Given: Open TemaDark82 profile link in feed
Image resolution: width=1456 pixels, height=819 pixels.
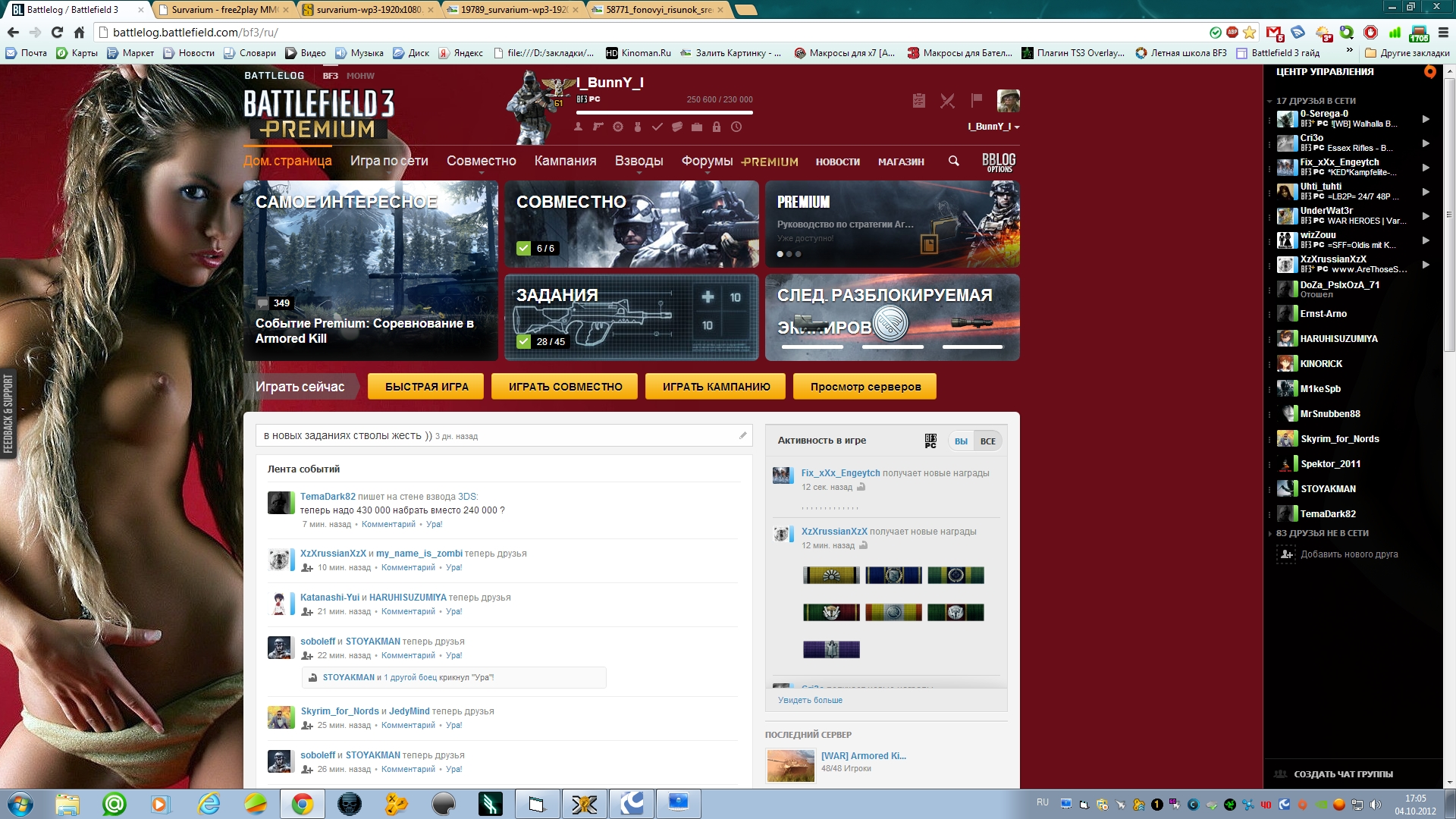Looking at the screenshot, I should coord(328,497).
